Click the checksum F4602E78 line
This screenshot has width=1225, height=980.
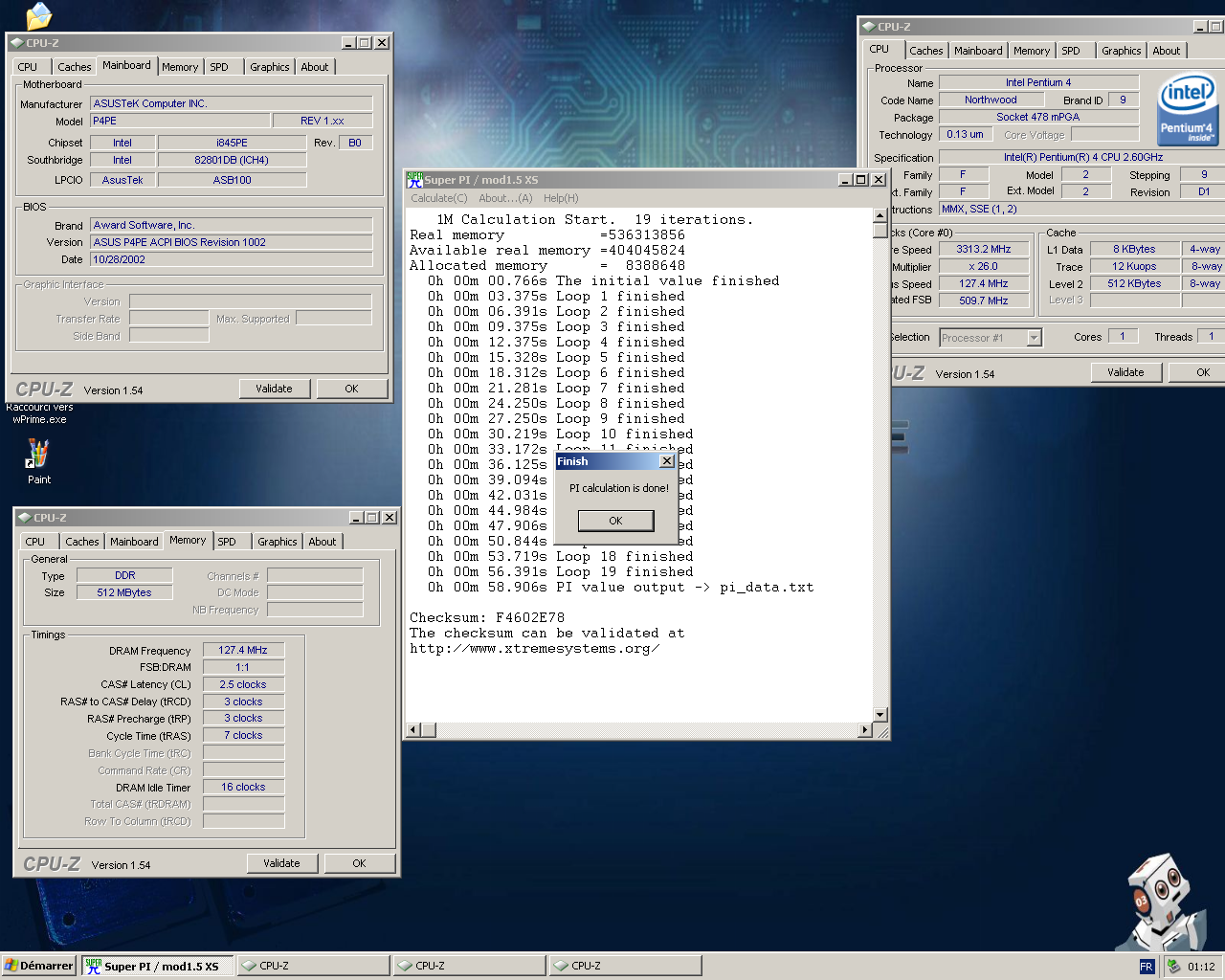click(x=487, y=618)
